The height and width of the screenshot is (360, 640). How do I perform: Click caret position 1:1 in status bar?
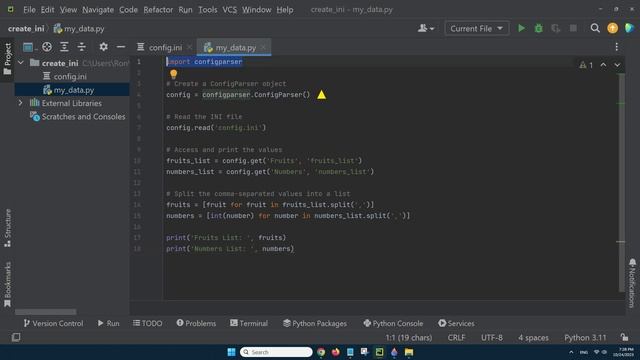coord(409,338)
